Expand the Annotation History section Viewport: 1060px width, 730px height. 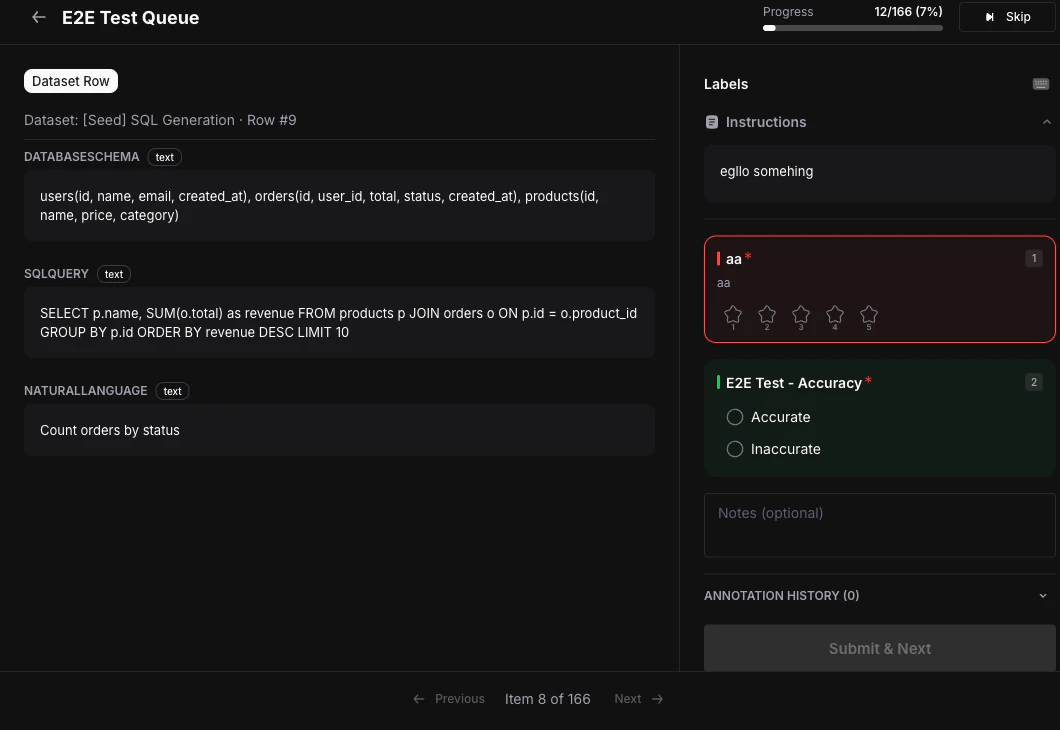(x=1043, y=595)
